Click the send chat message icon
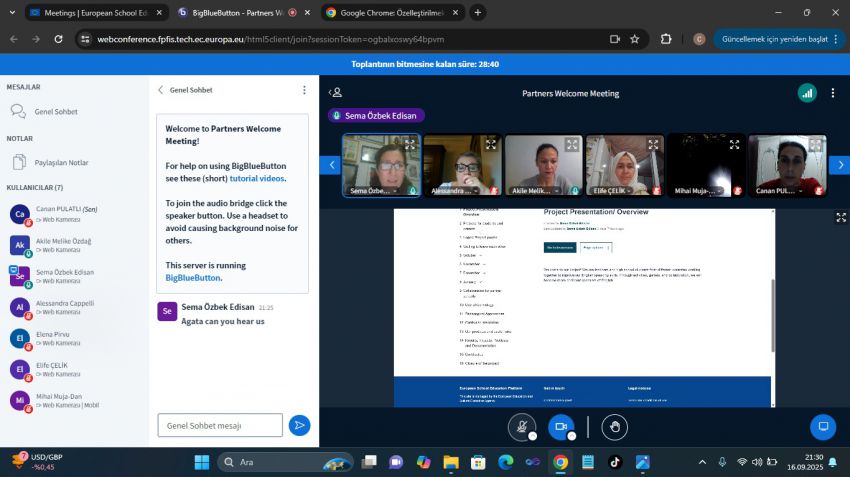Viewport: 850px width, 477px height. [x=299, y=425]
